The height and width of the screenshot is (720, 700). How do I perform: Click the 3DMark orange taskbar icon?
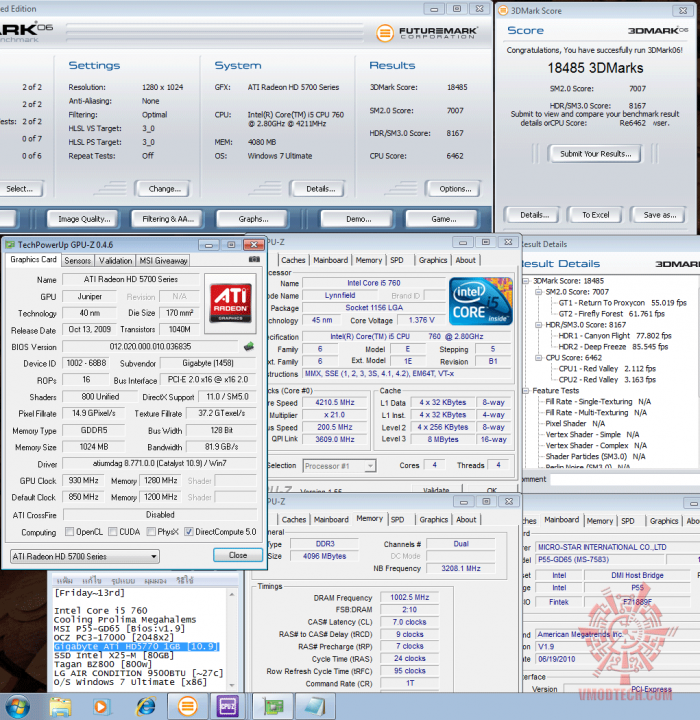click(x=187, y=707)
